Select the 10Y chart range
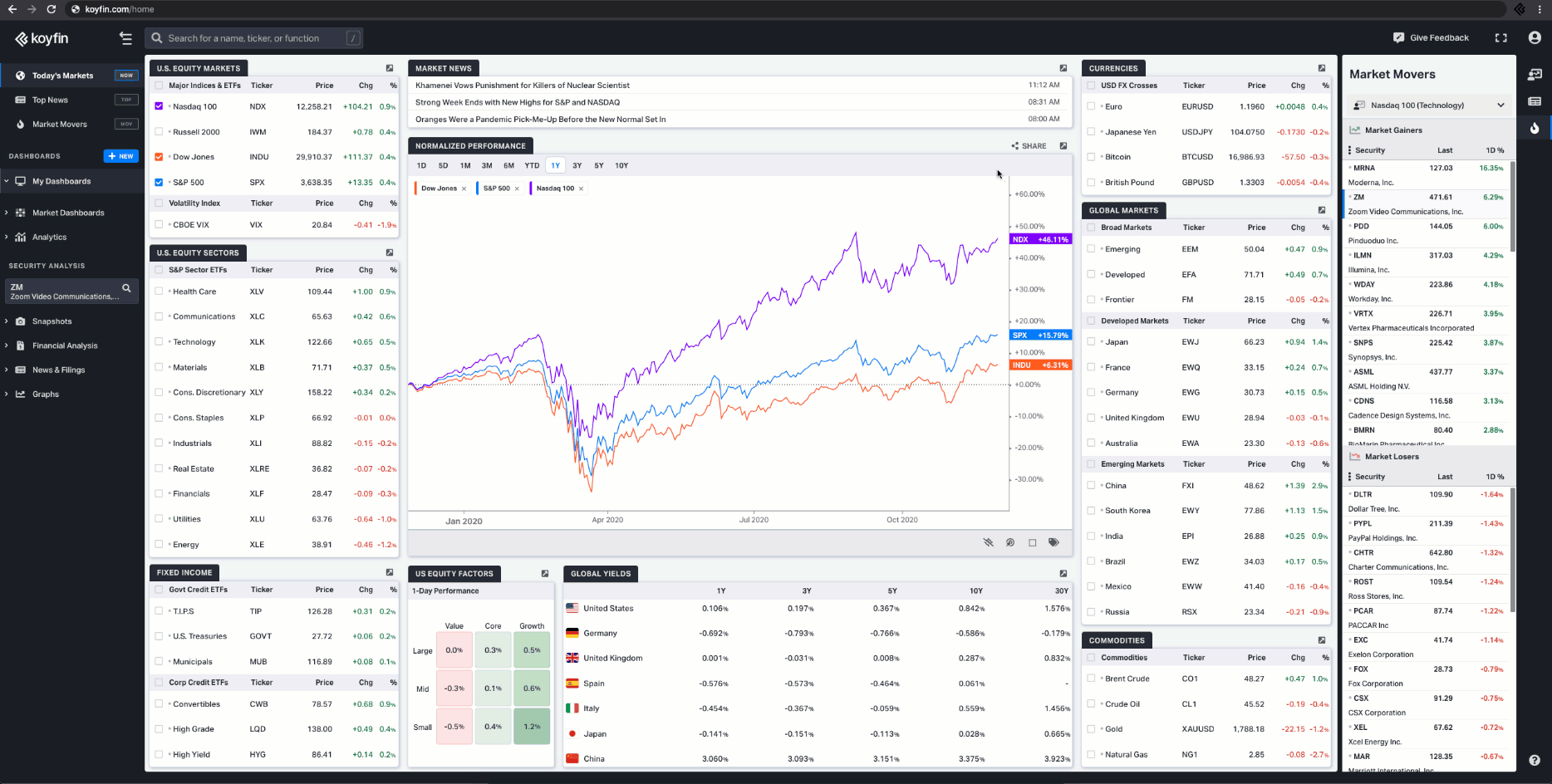This screenshot has width=1552, height=784. [621, 165]
